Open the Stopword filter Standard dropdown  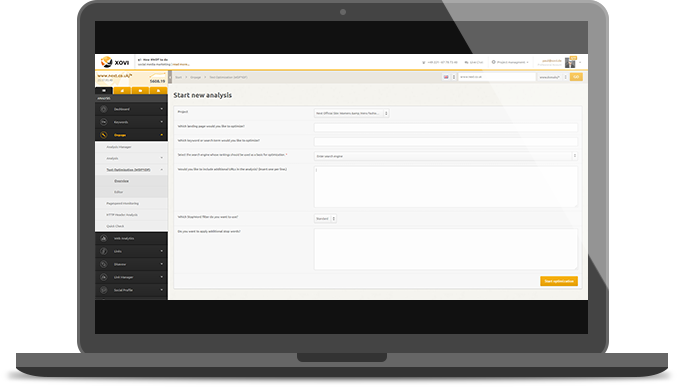(x=325, y=219)
